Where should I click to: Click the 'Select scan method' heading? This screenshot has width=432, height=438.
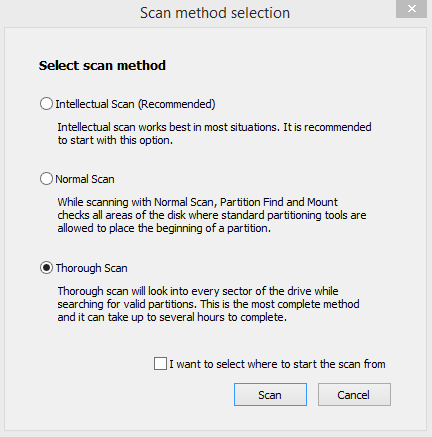(102, 65)
